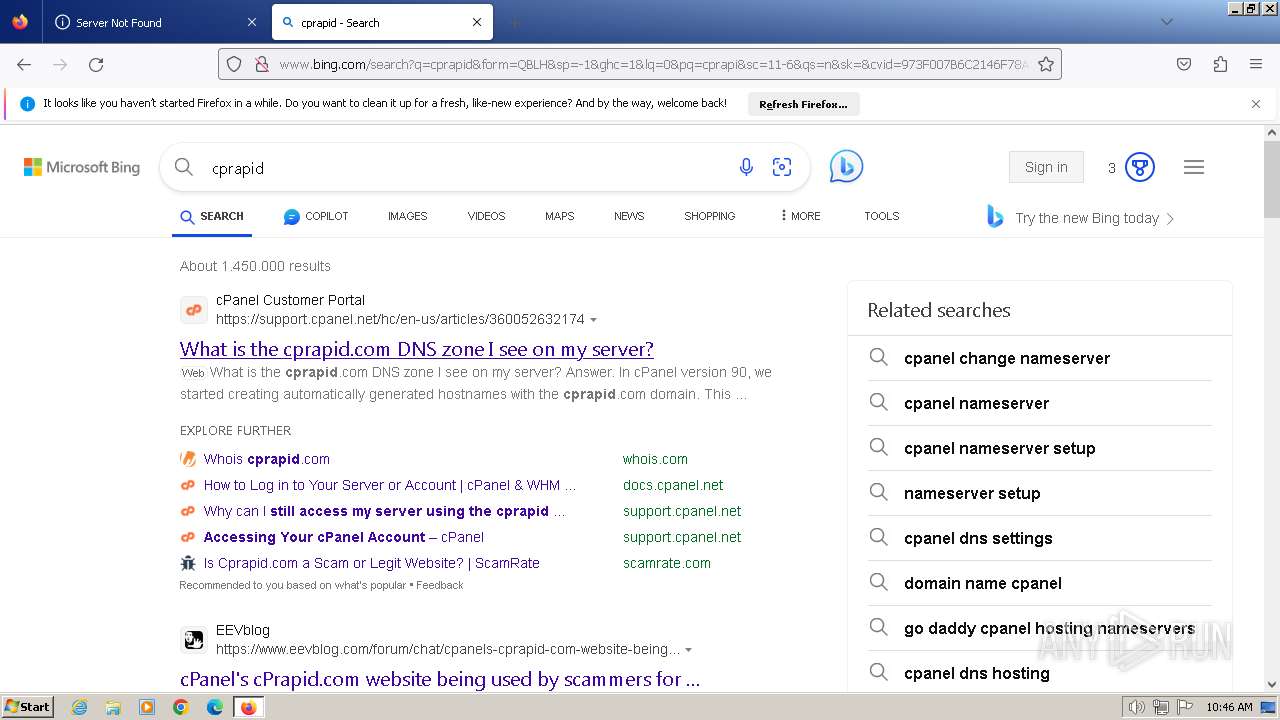
Task: Search 'domain name cpanel' related search
Action: pyautogui.click(x=983, y=583)
